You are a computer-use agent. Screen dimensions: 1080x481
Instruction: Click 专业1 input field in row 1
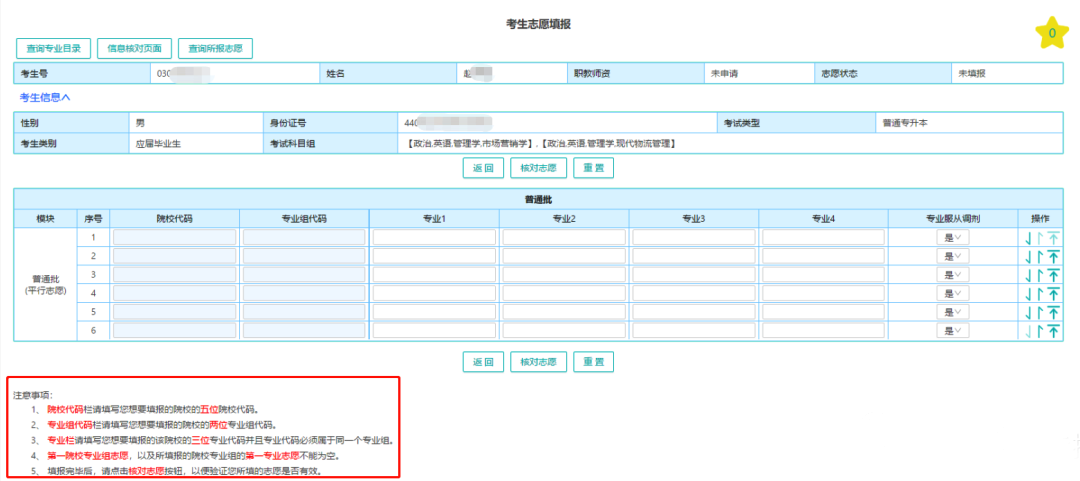434,238
